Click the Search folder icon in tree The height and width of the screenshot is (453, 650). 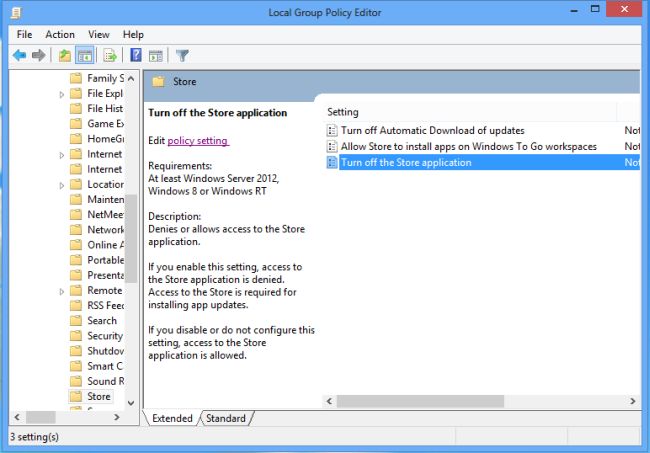(x=76, y=320)
